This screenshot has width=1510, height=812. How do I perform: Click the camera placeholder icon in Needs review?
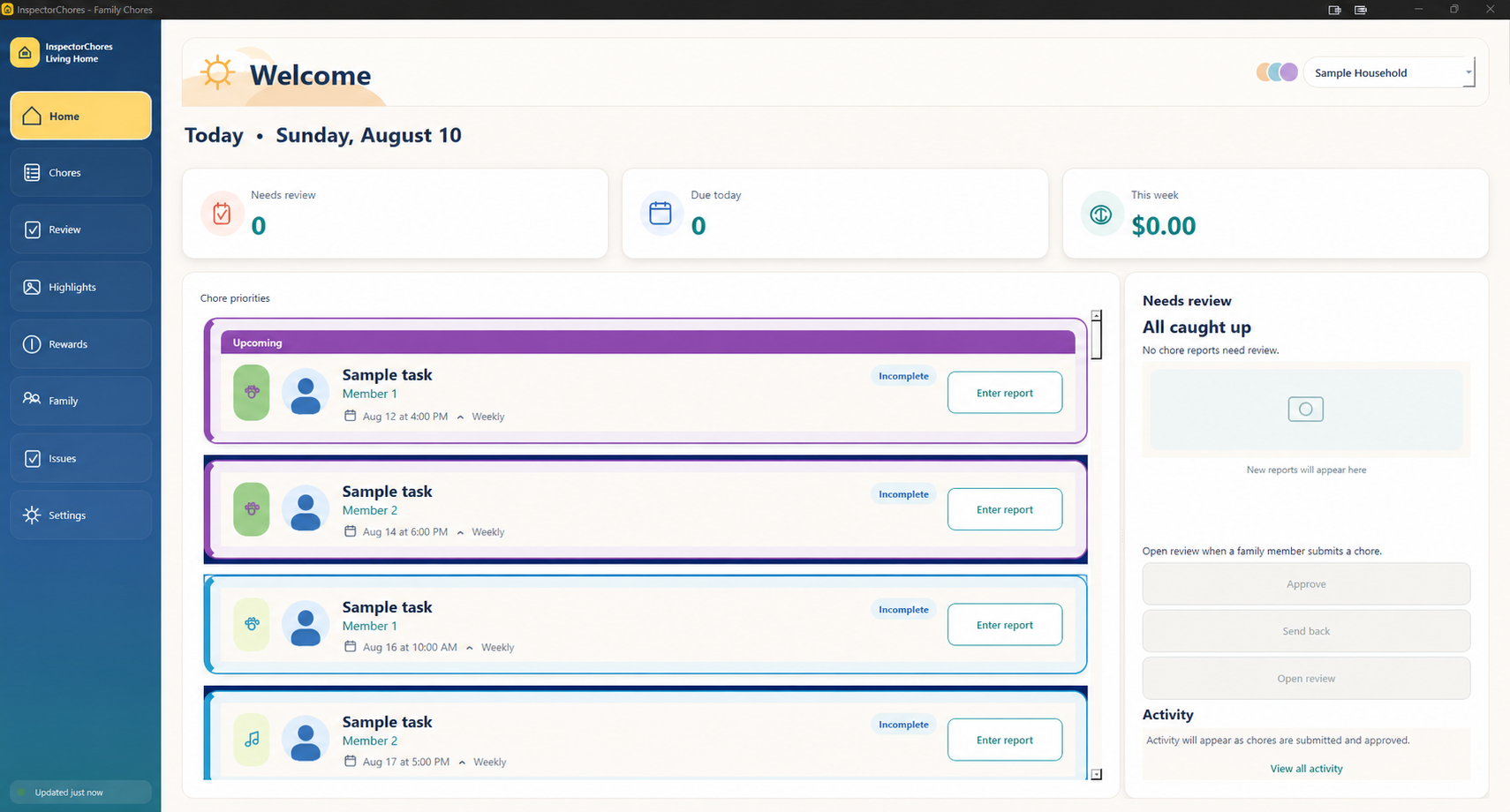[1305, 409]
